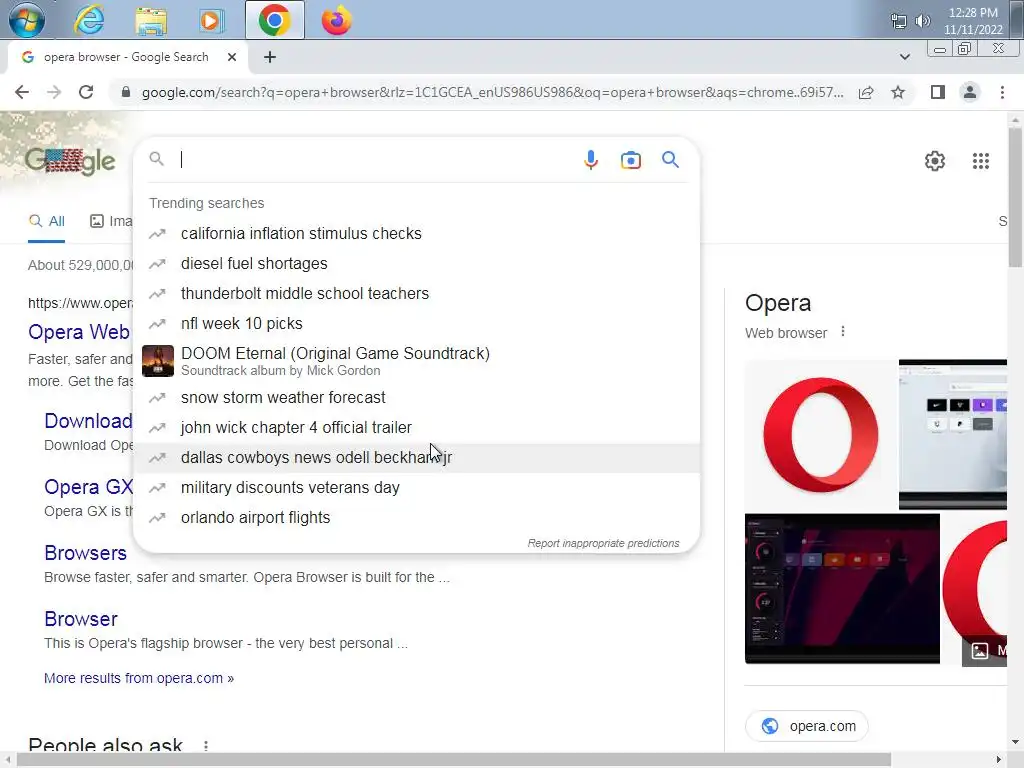Focus the Google search text field
Viewport: 1024px width, 768px height.
point(376,160)
